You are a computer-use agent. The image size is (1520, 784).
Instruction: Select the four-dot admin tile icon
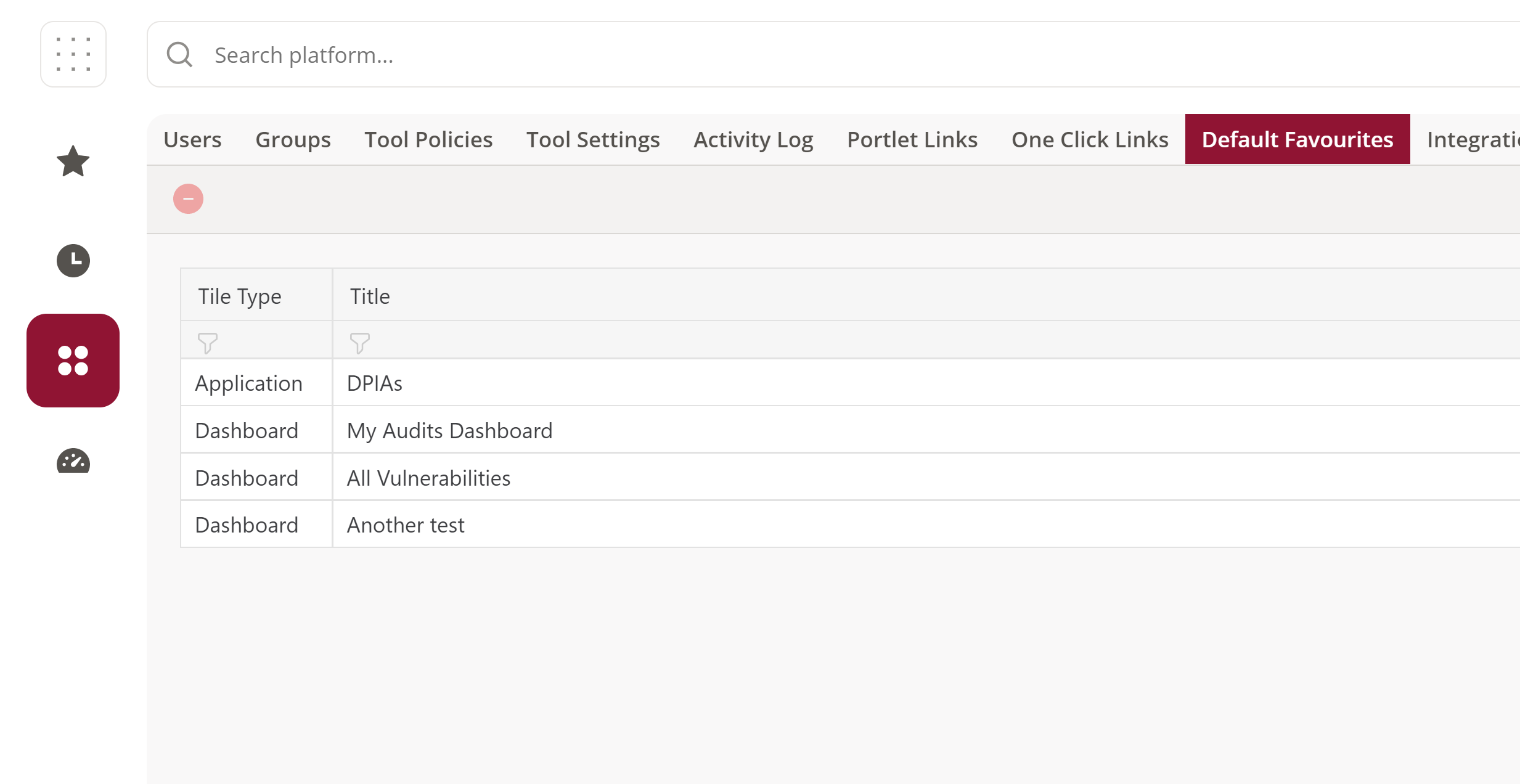(x=73, y=361)
